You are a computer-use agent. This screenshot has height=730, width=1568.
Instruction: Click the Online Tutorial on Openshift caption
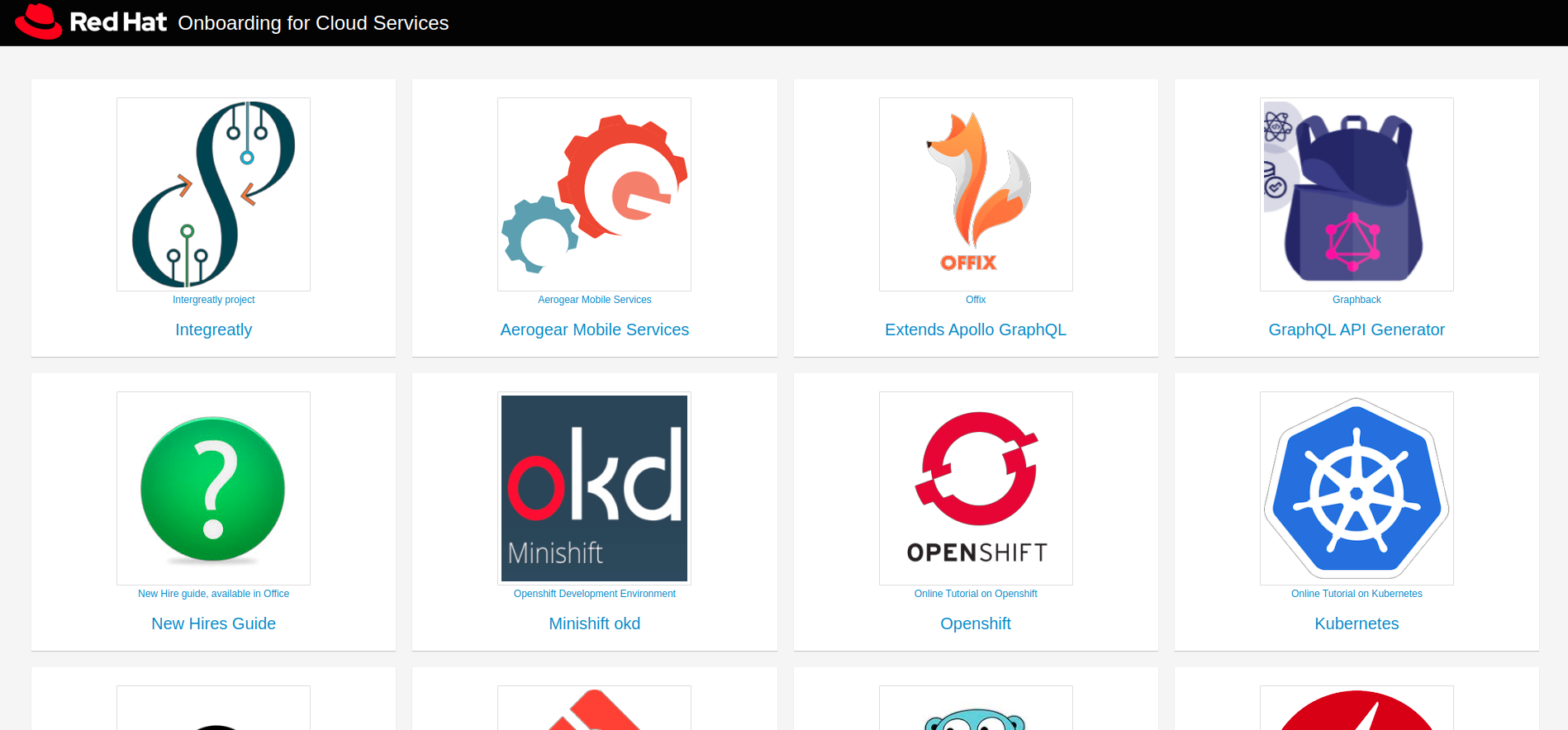click(976, 594)
